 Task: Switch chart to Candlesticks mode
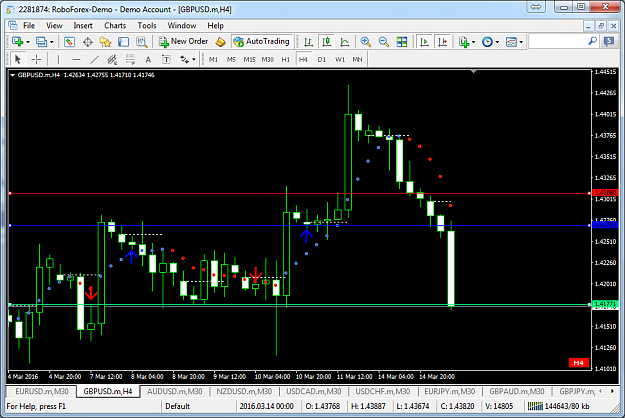pos(326,41)
